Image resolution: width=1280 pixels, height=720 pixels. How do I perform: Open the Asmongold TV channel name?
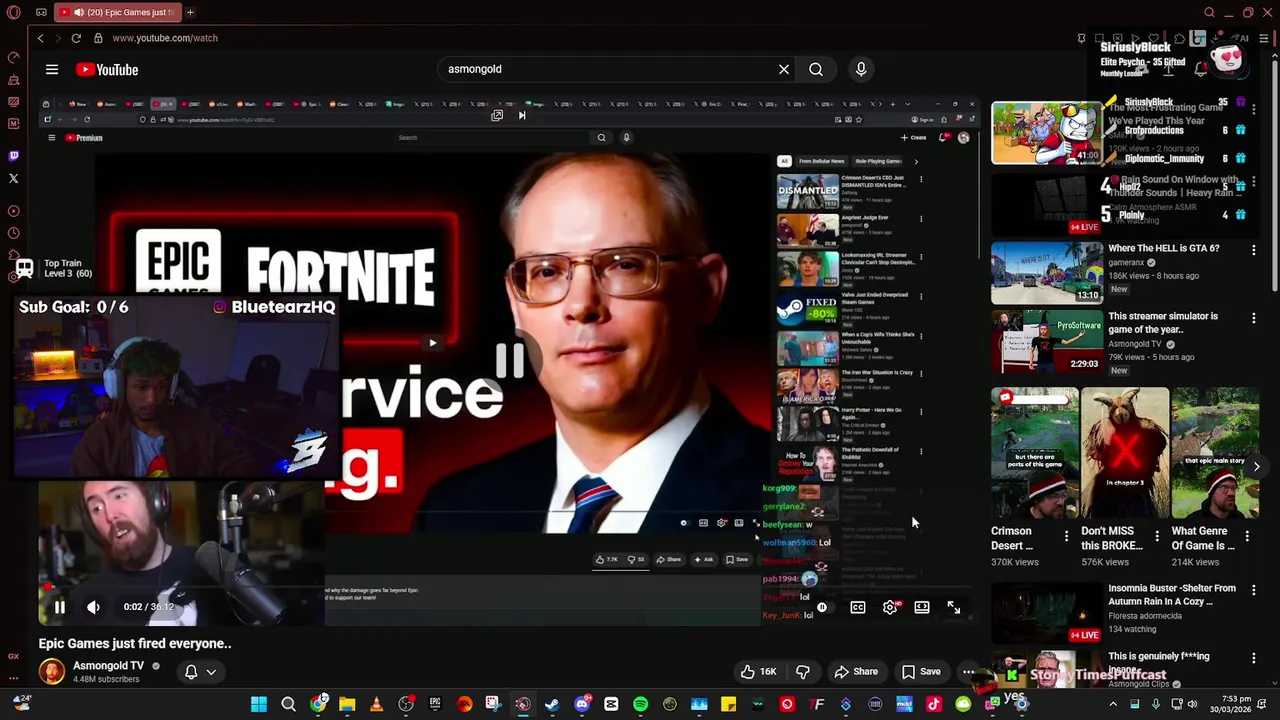(x=108, y=665)
